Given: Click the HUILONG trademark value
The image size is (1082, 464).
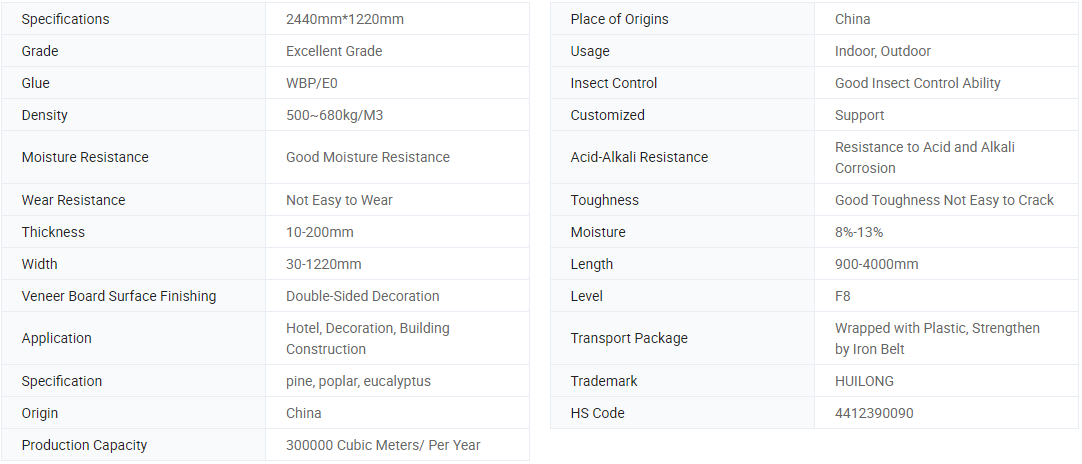Looking at the screenshot, I should 864,381.
